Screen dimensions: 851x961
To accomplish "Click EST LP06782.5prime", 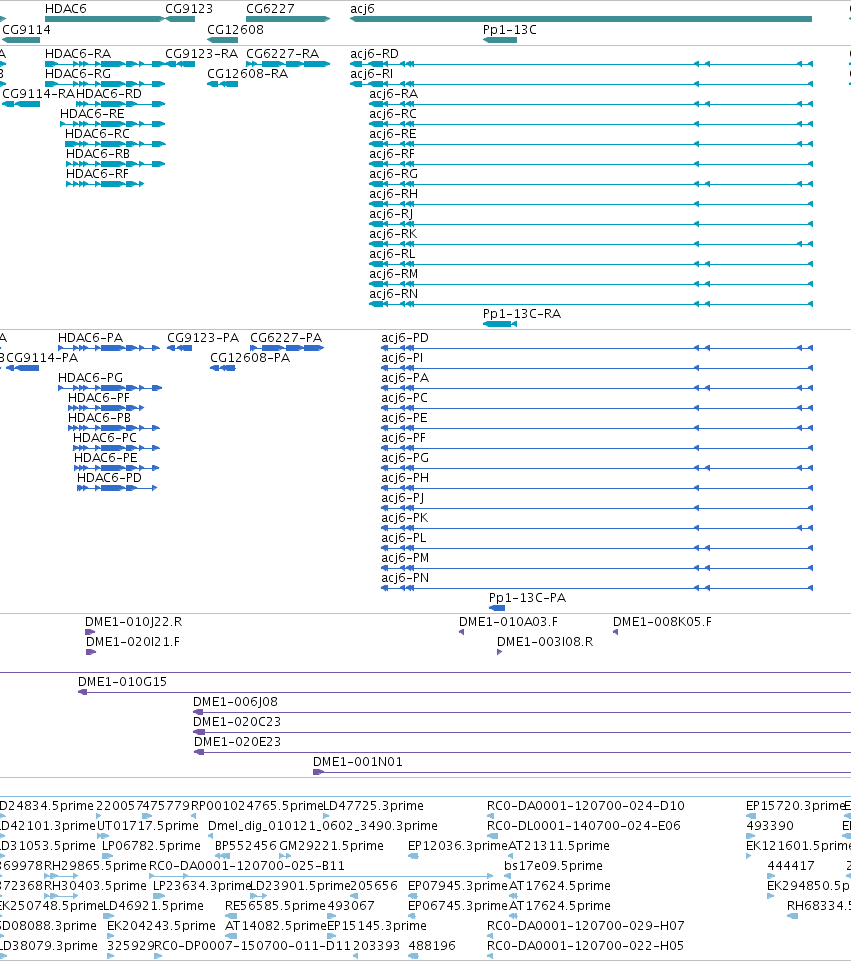I will pos(151,846).
